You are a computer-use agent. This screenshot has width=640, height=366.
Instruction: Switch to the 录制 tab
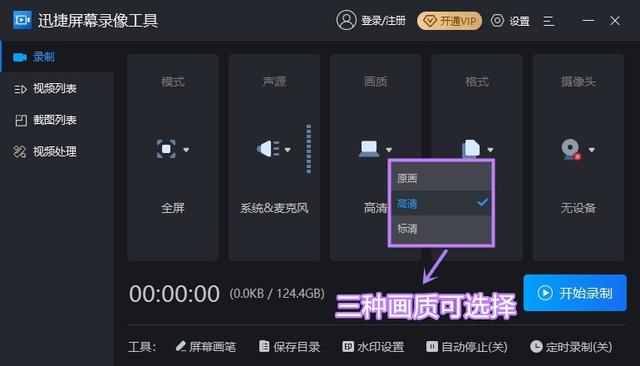57,57
